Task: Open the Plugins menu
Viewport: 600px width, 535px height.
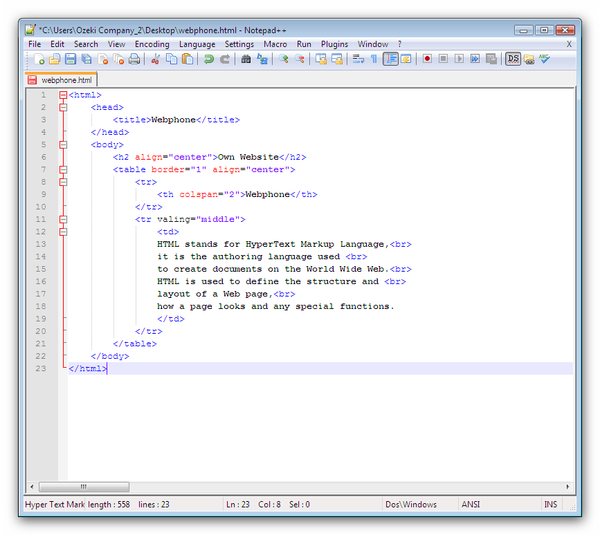Action: [334, 44]
